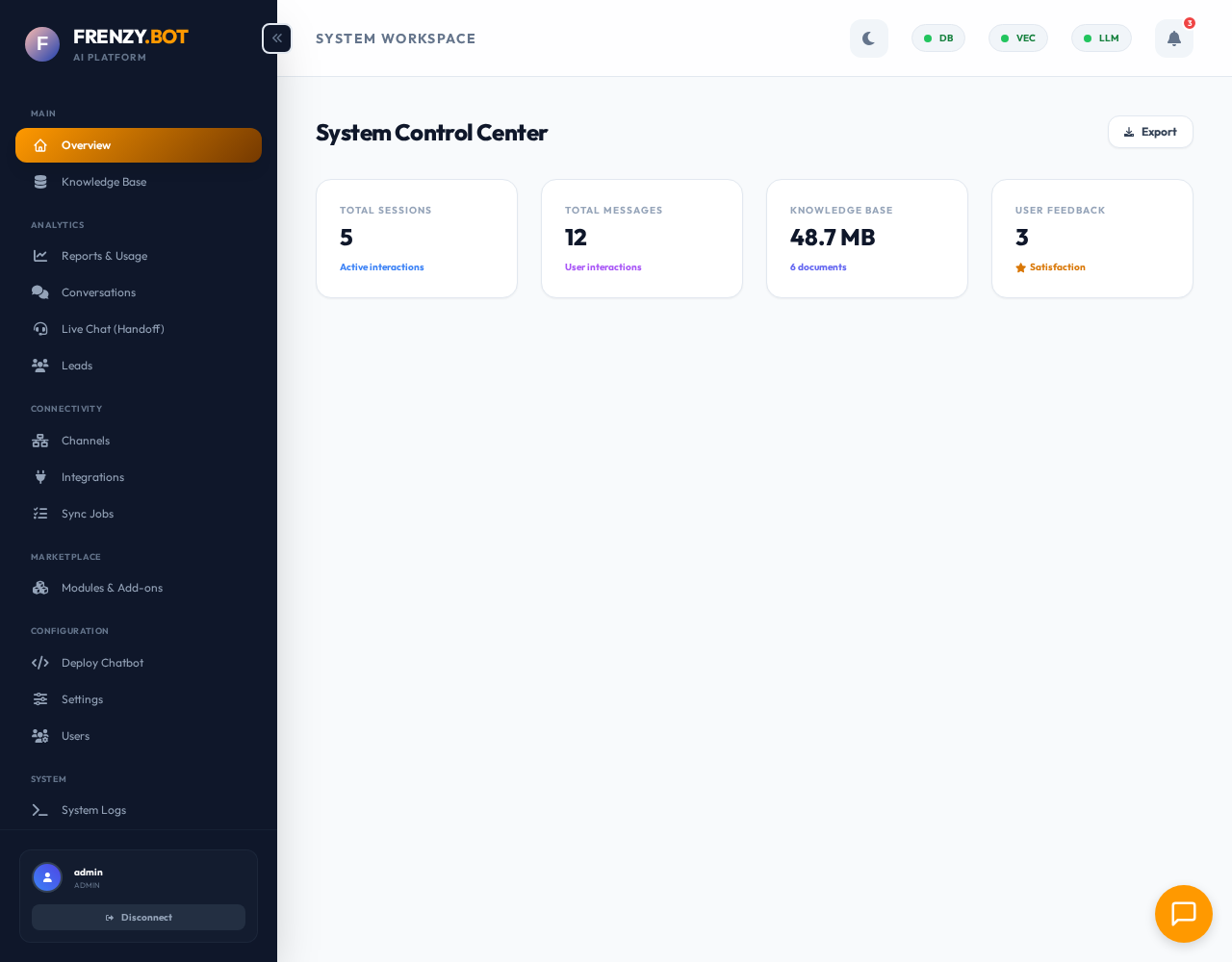Image resolution: width=1232 pixels, height=962 pixels.
Task: Select the Reports & Usage analytics icon
Action: 40,256
